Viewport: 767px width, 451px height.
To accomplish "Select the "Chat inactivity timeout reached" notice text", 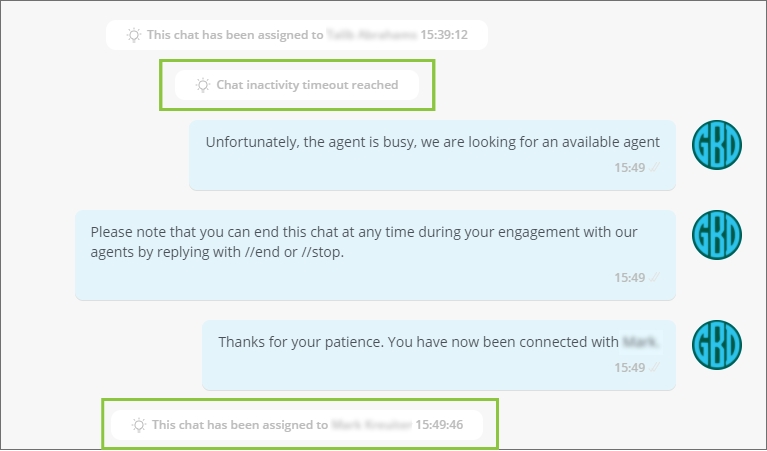I will click(307, 85).
